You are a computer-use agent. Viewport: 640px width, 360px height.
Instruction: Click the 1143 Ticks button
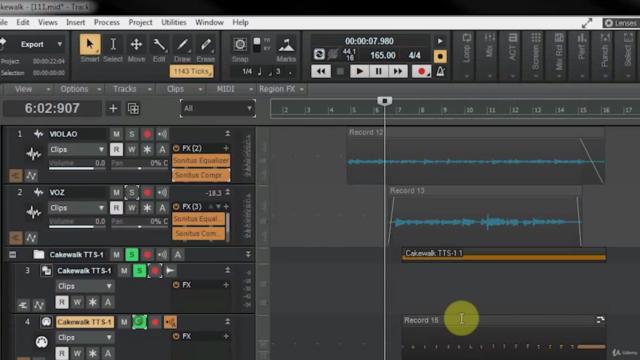click(x=191, y=71)
